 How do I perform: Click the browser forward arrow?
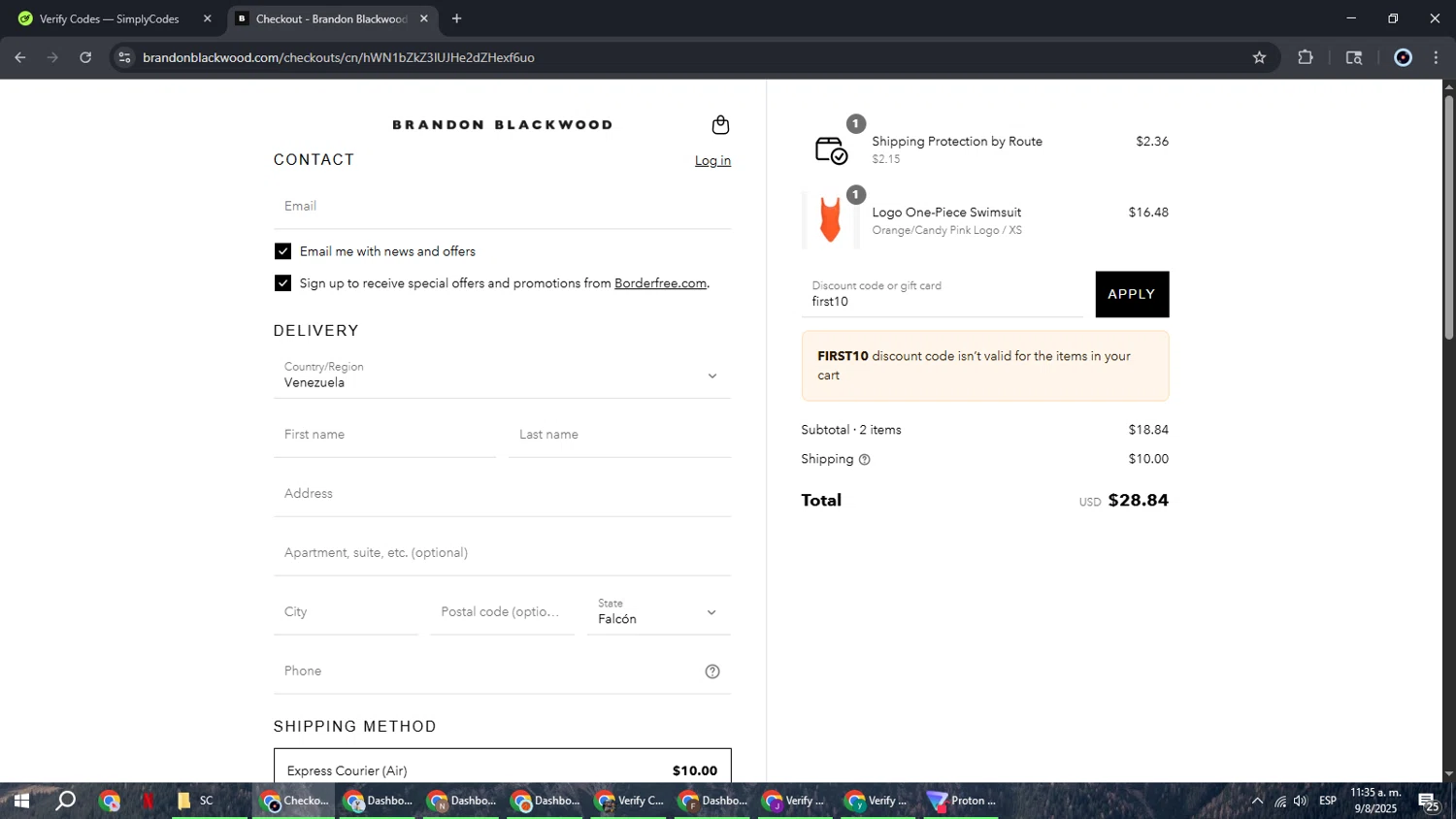click(x=52, y=57)
